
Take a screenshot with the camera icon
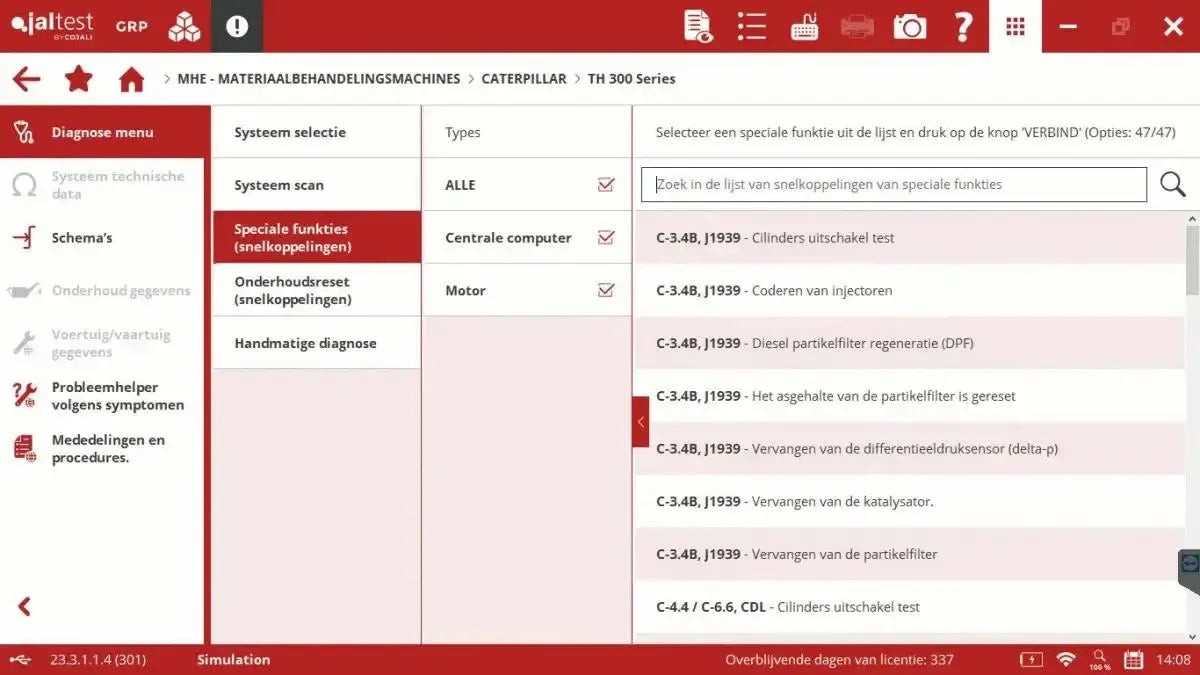coord(909,26)
